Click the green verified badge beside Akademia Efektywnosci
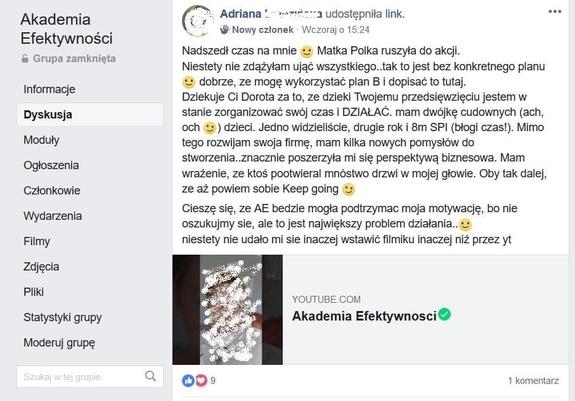575x401 pixels. pyautogui.click(x=444, y=314)
